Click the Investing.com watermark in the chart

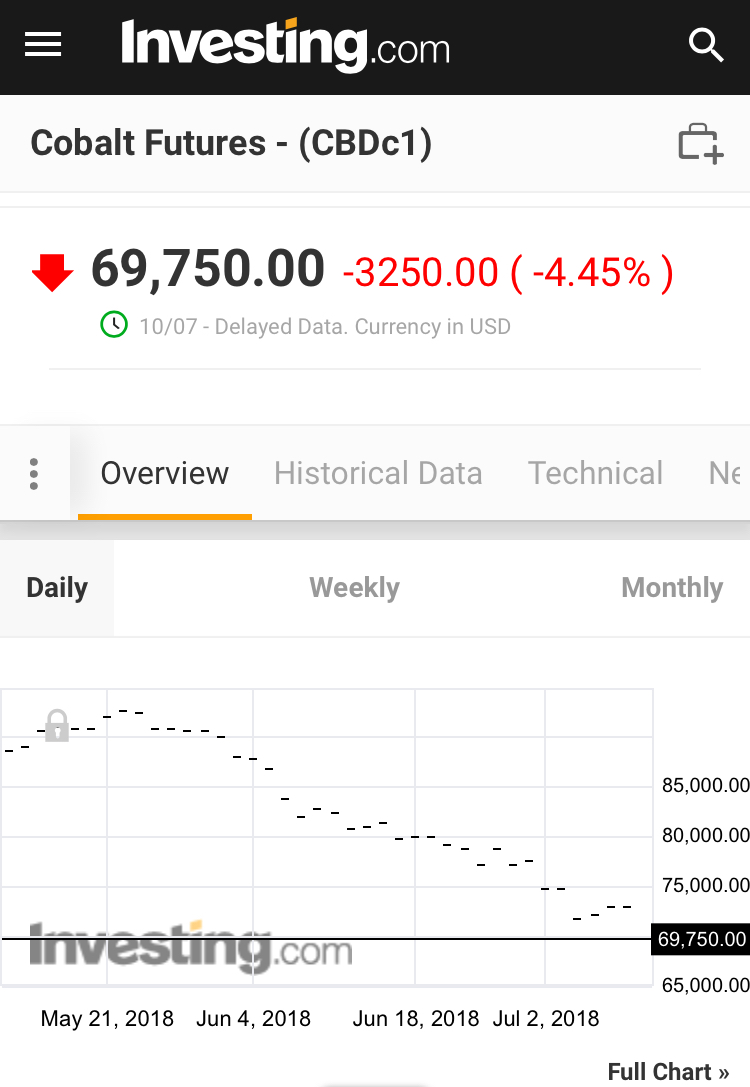[x=191, y=946]
